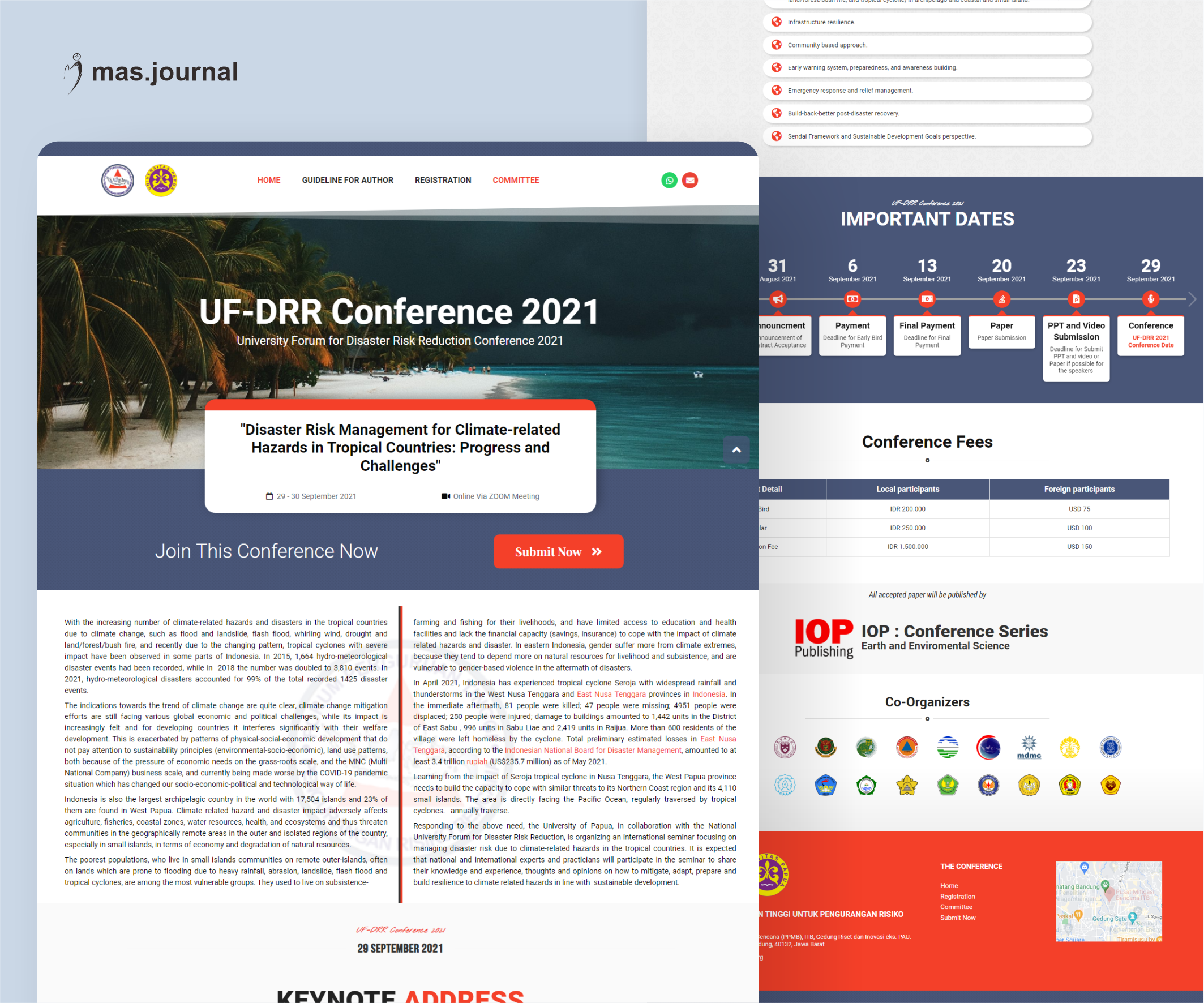Image resolution: width=1204 pixels, height=1003 pixels.
Task: Open the mas.journal logo
Action: 151,73
